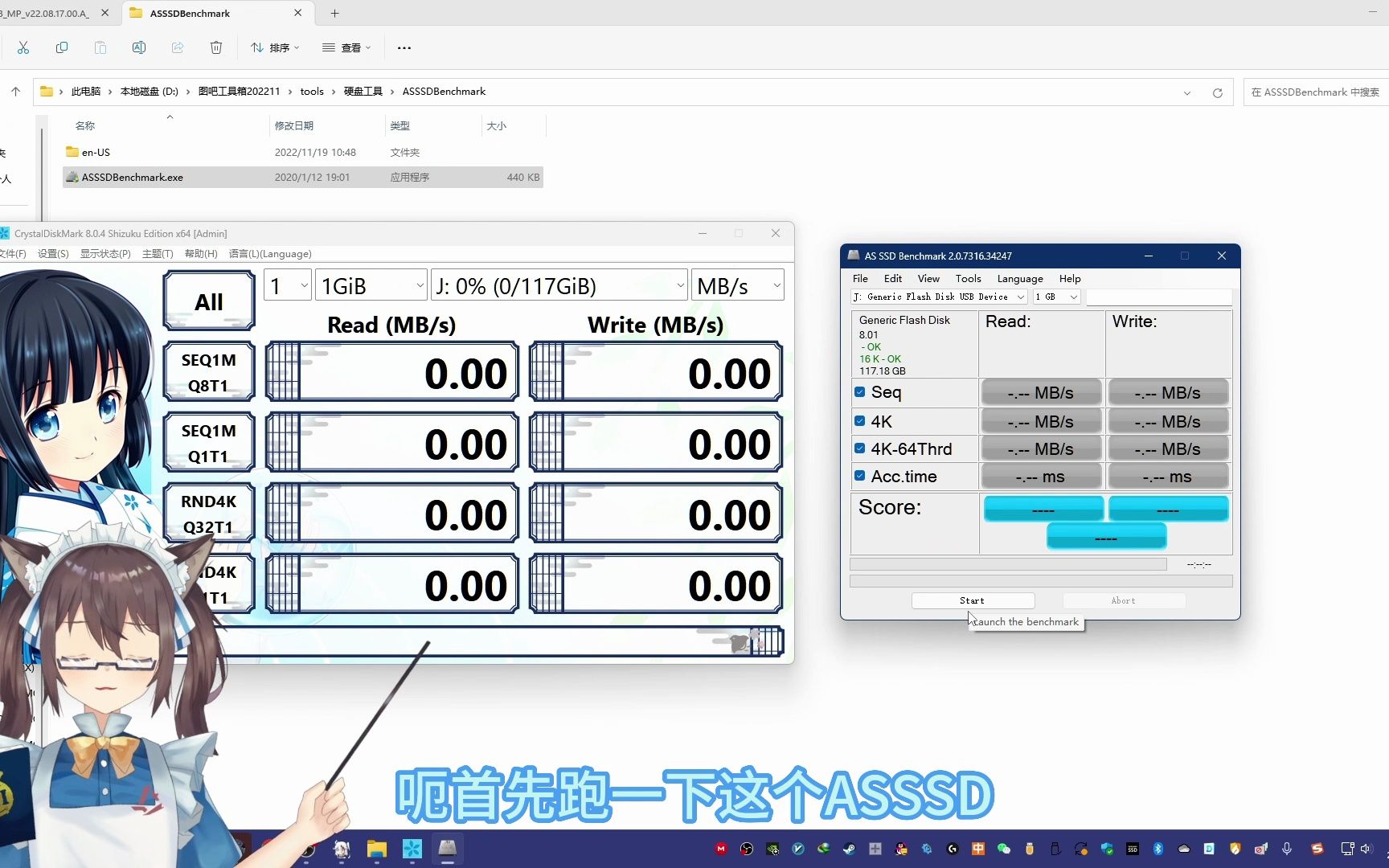1389x868 pixels.
Task: Run all tests with the All button
Action: [209, 301]
